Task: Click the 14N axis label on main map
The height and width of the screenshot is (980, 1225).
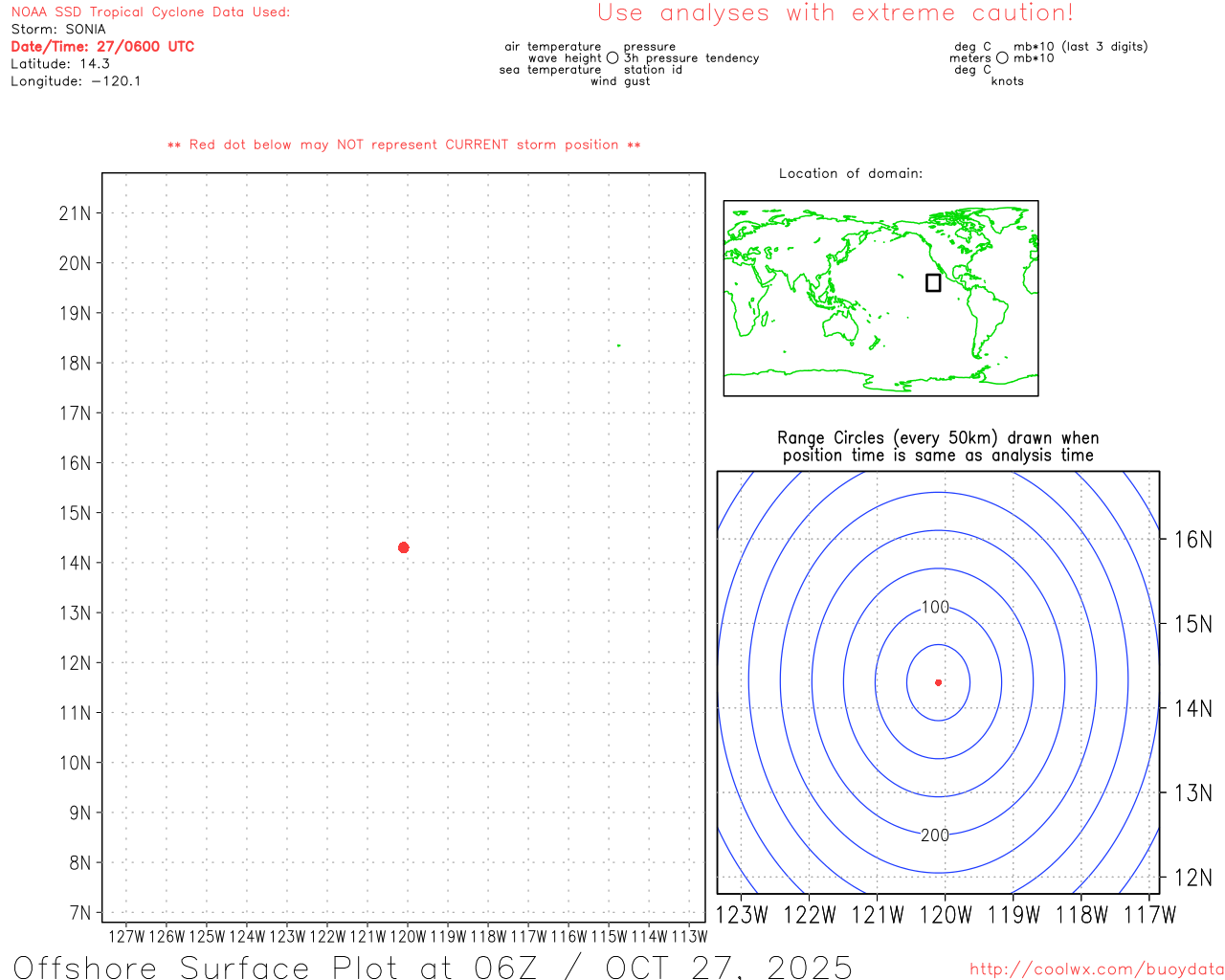Action: [75, 563]
